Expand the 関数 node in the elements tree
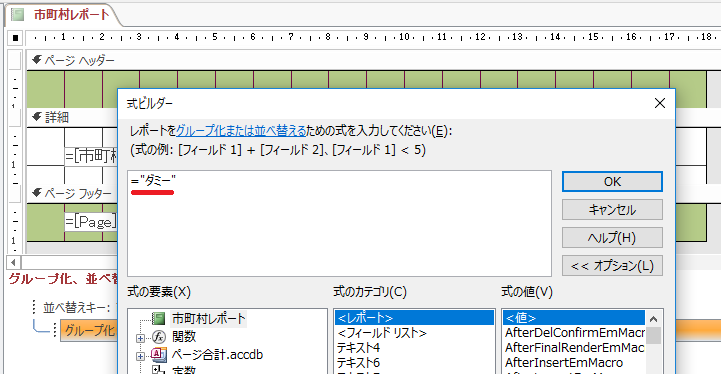Screen dimensions: 721x374 pos(140,338)
